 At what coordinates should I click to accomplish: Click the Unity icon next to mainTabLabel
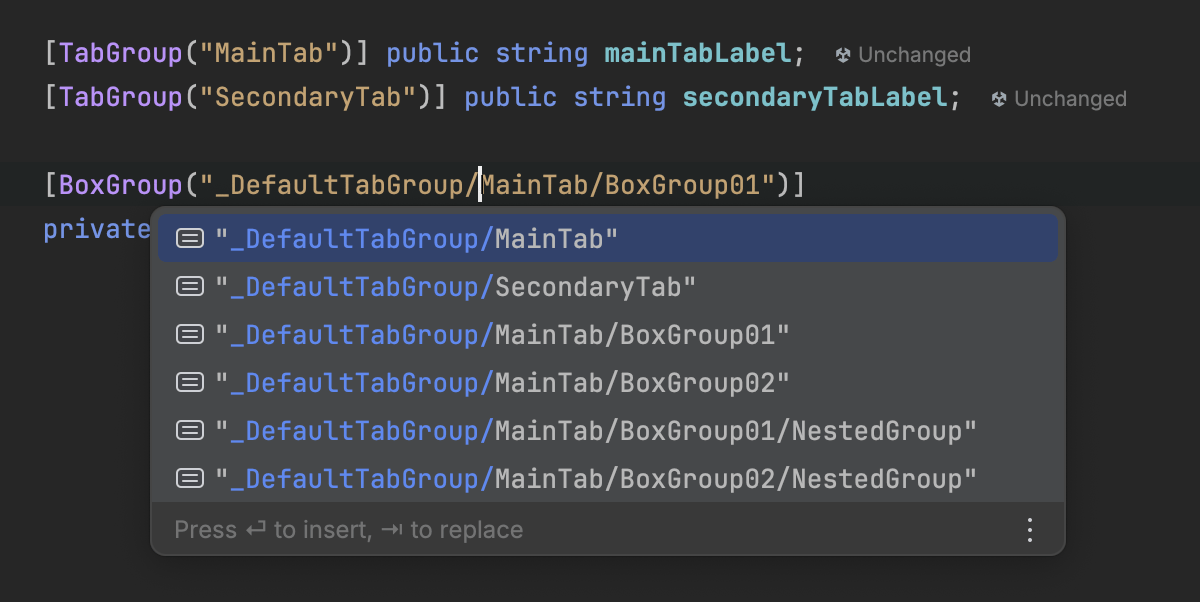pos(843,55)
